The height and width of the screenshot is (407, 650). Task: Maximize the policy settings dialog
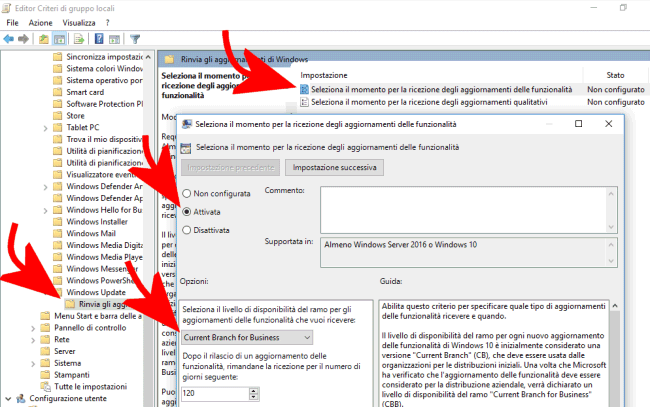(578, 124)
